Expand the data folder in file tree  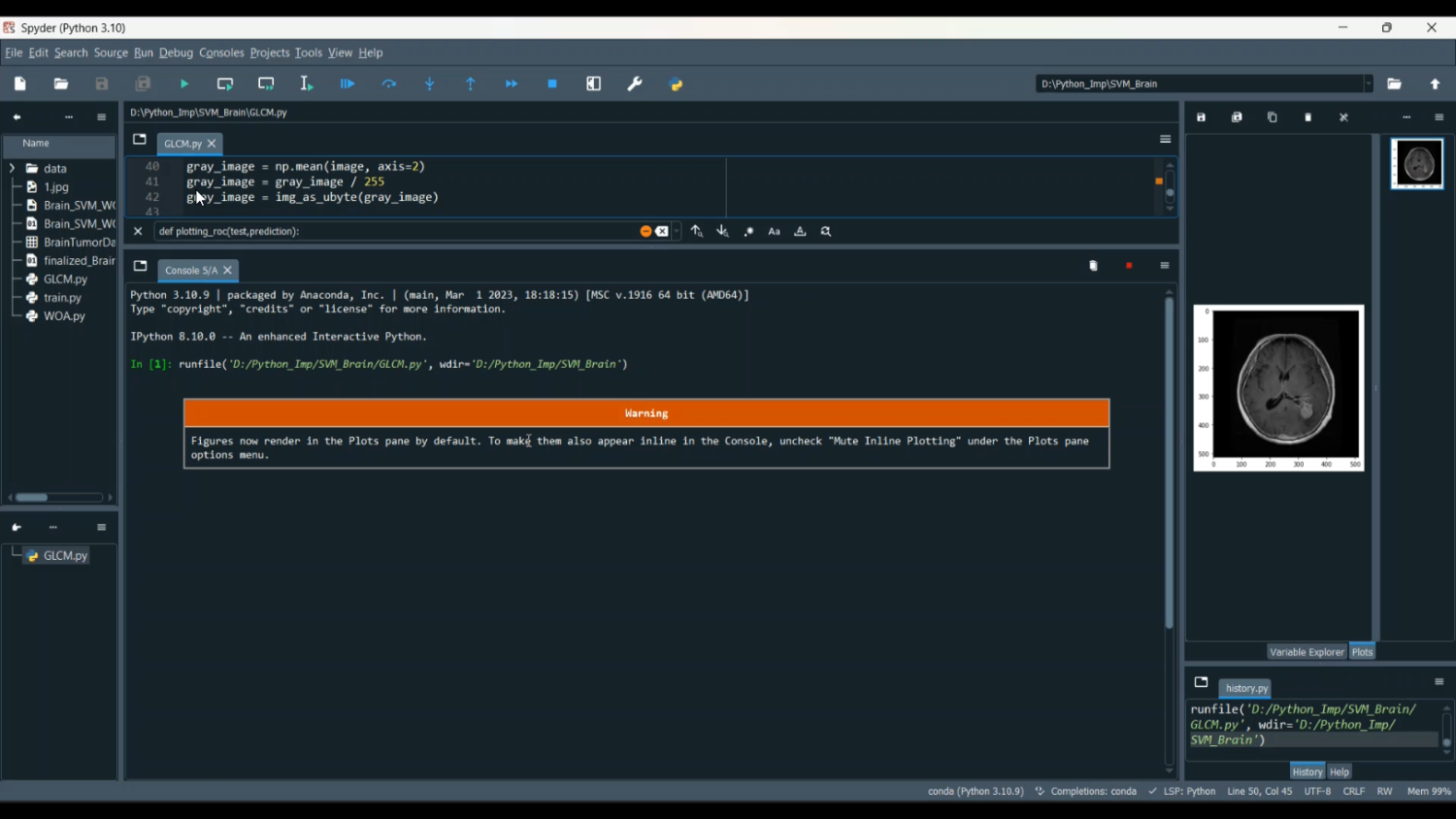[x=13, y=169]
